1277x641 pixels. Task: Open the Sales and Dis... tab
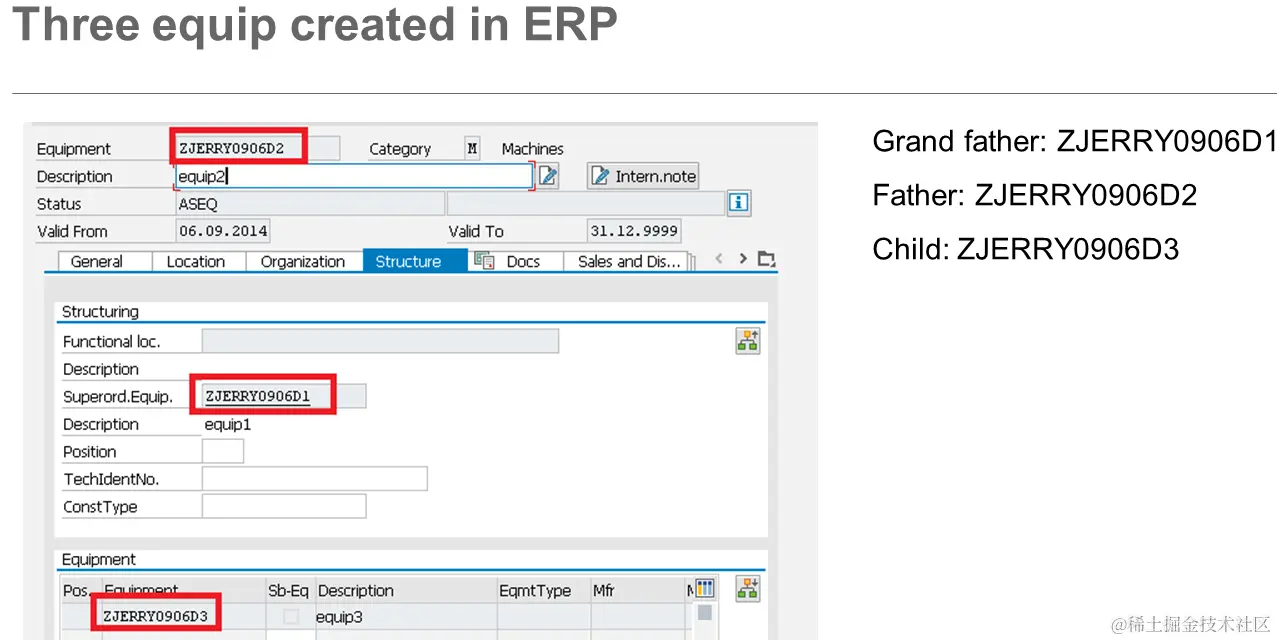pyautogui.click(x=629, y=261)
